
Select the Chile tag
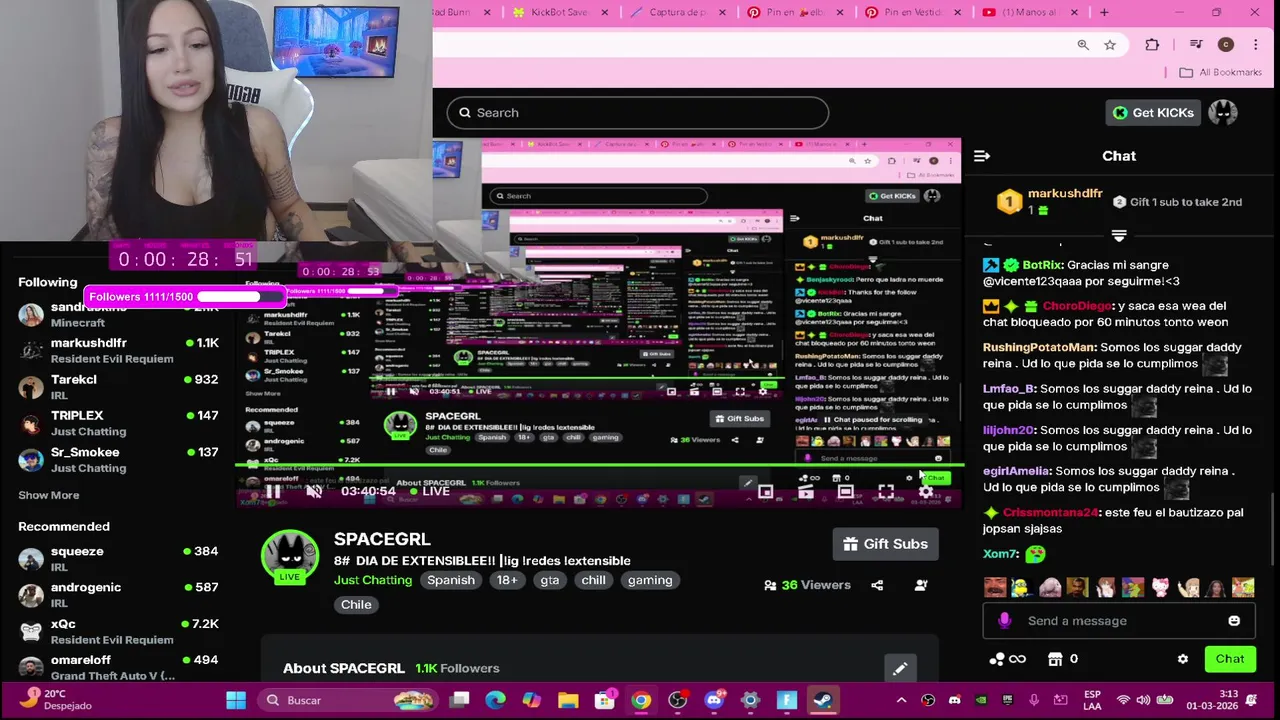[x=356, y=605]
